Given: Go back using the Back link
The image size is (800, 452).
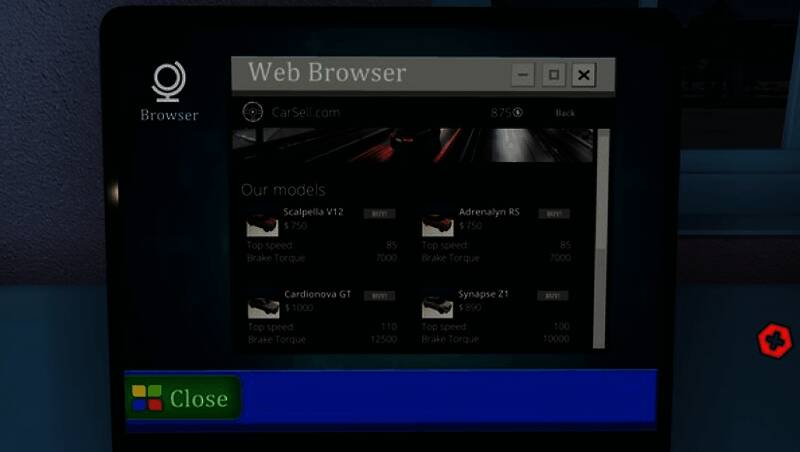Looking at the screenshot, I should pos(565,113).
